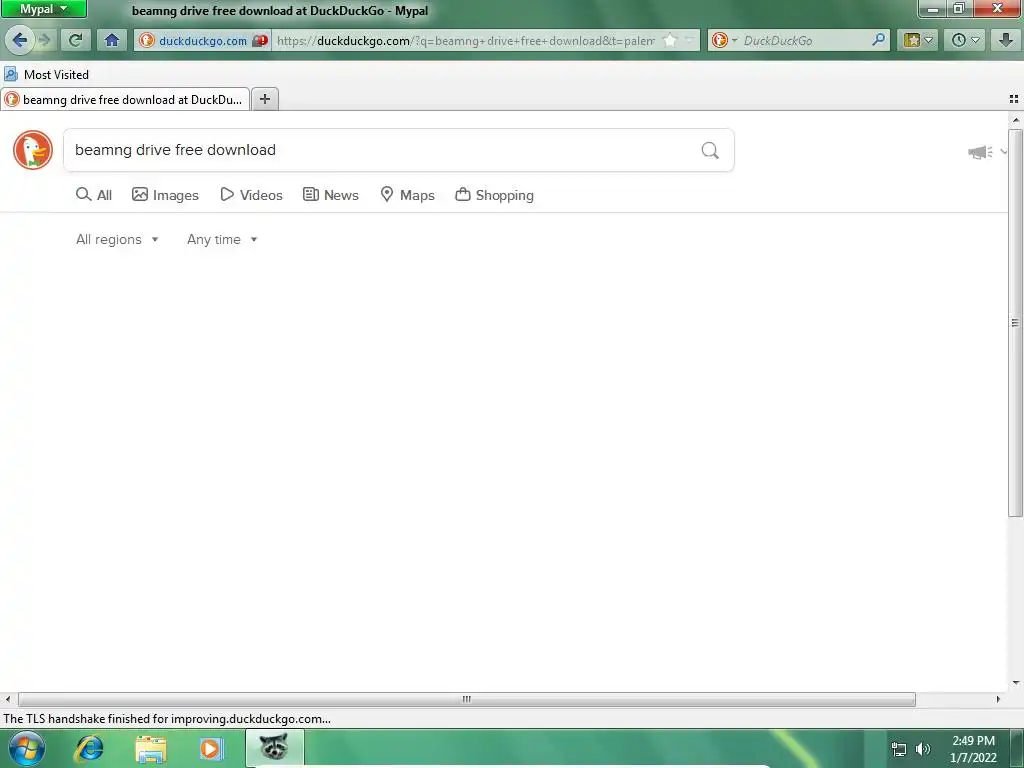Image resolution: width=1024 pixels, height=768 pixels.
Task: Click the vertical scrollbar thumb
Action: coord(1015,323)
